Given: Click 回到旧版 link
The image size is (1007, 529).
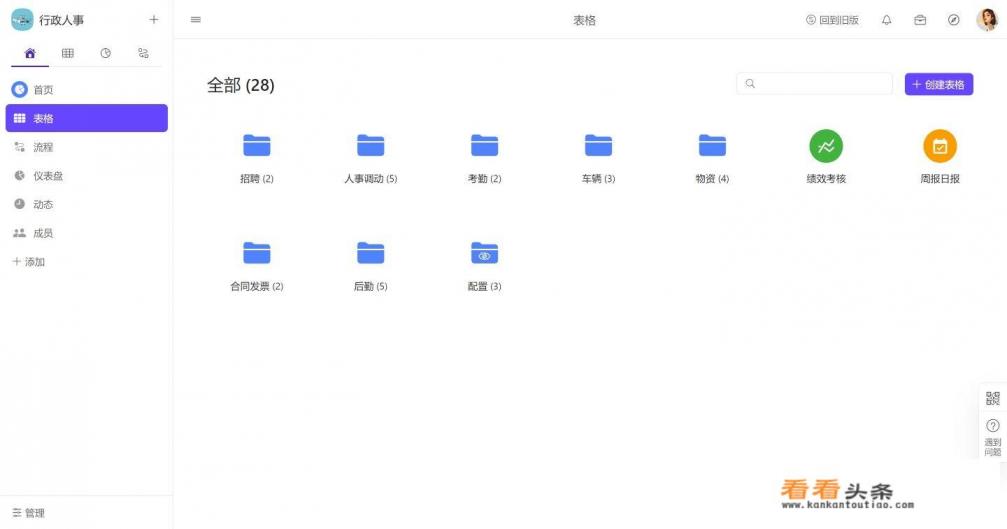Looking at the screenshot, I should [x=832, y=20].
